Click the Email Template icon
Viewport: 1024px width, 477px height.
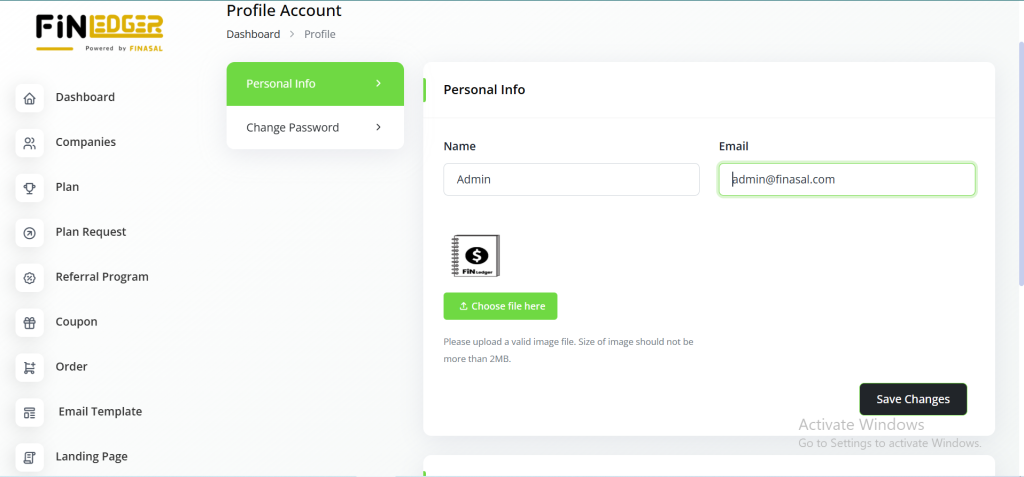pos(30,412)
